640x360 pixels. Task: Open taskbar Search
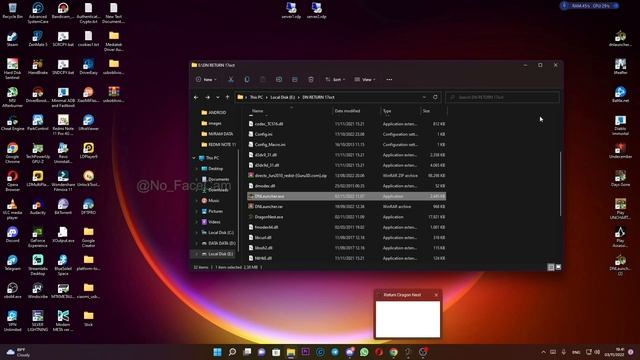[232, 352]
